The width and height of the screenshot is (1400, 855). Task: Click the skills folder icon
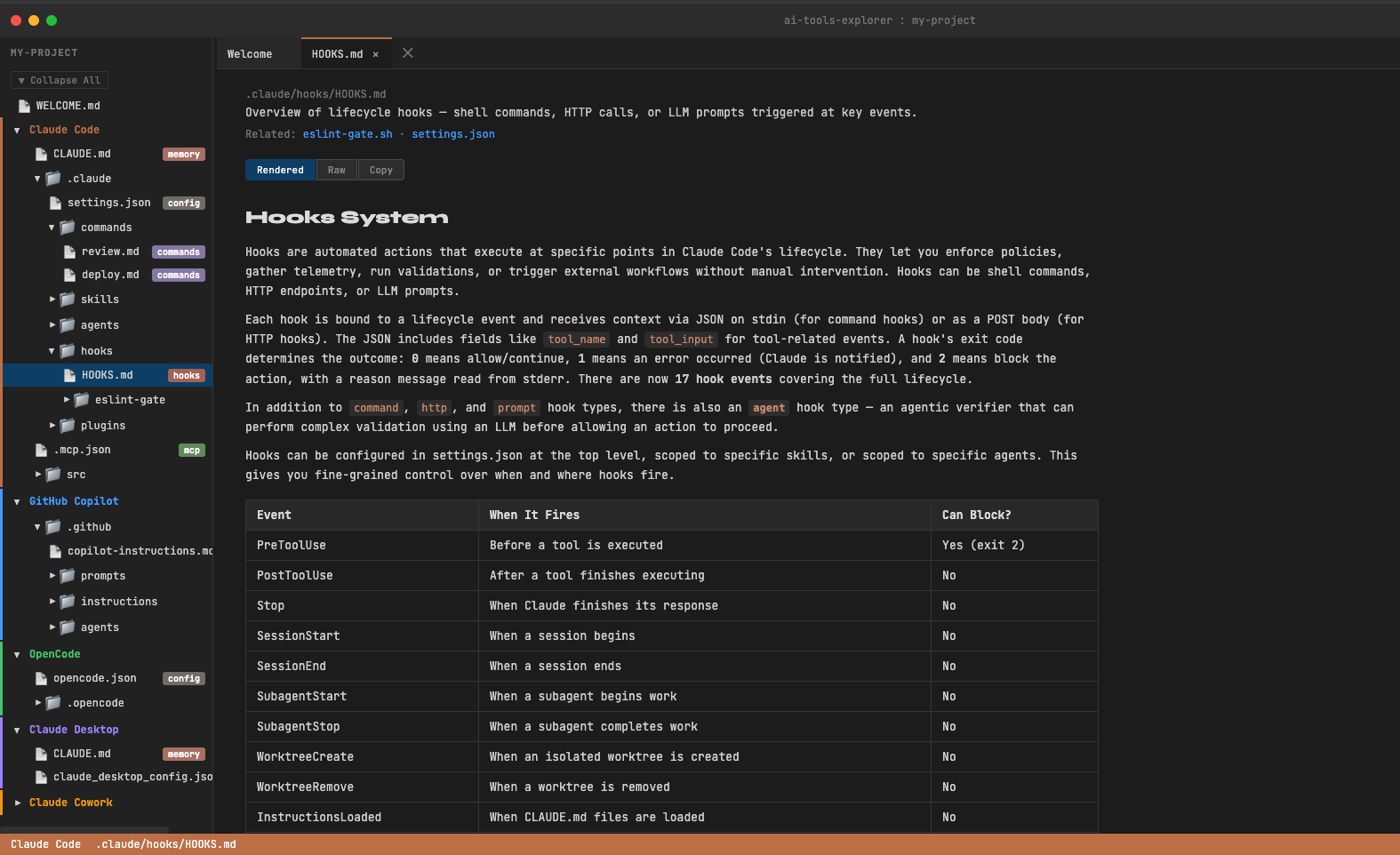(x=68, y=300)
